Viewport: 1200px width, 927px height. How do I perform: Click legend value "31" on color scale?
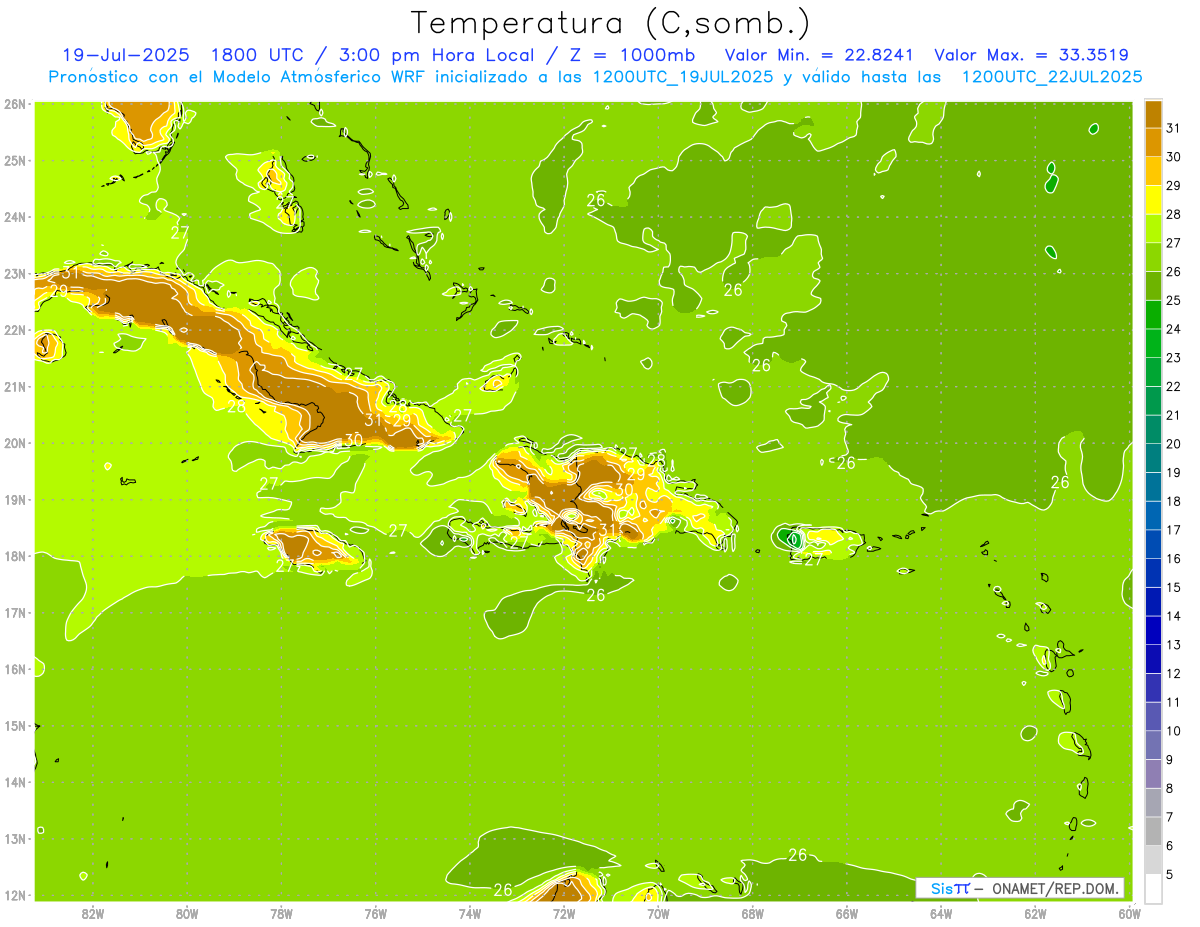1173,128
